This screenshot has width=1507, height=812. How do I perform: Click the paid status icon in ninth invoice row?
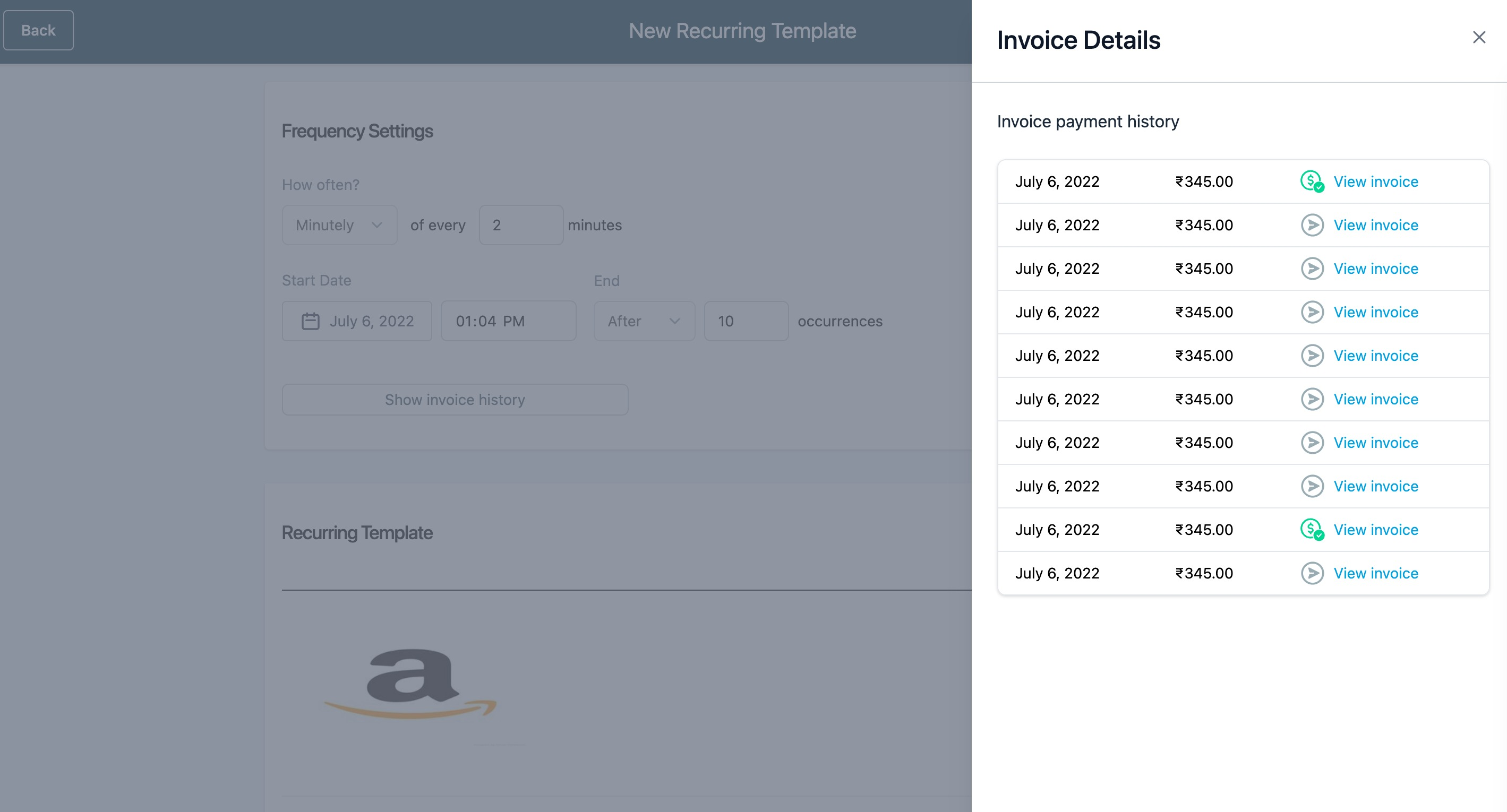click(x=1312, y=530)
